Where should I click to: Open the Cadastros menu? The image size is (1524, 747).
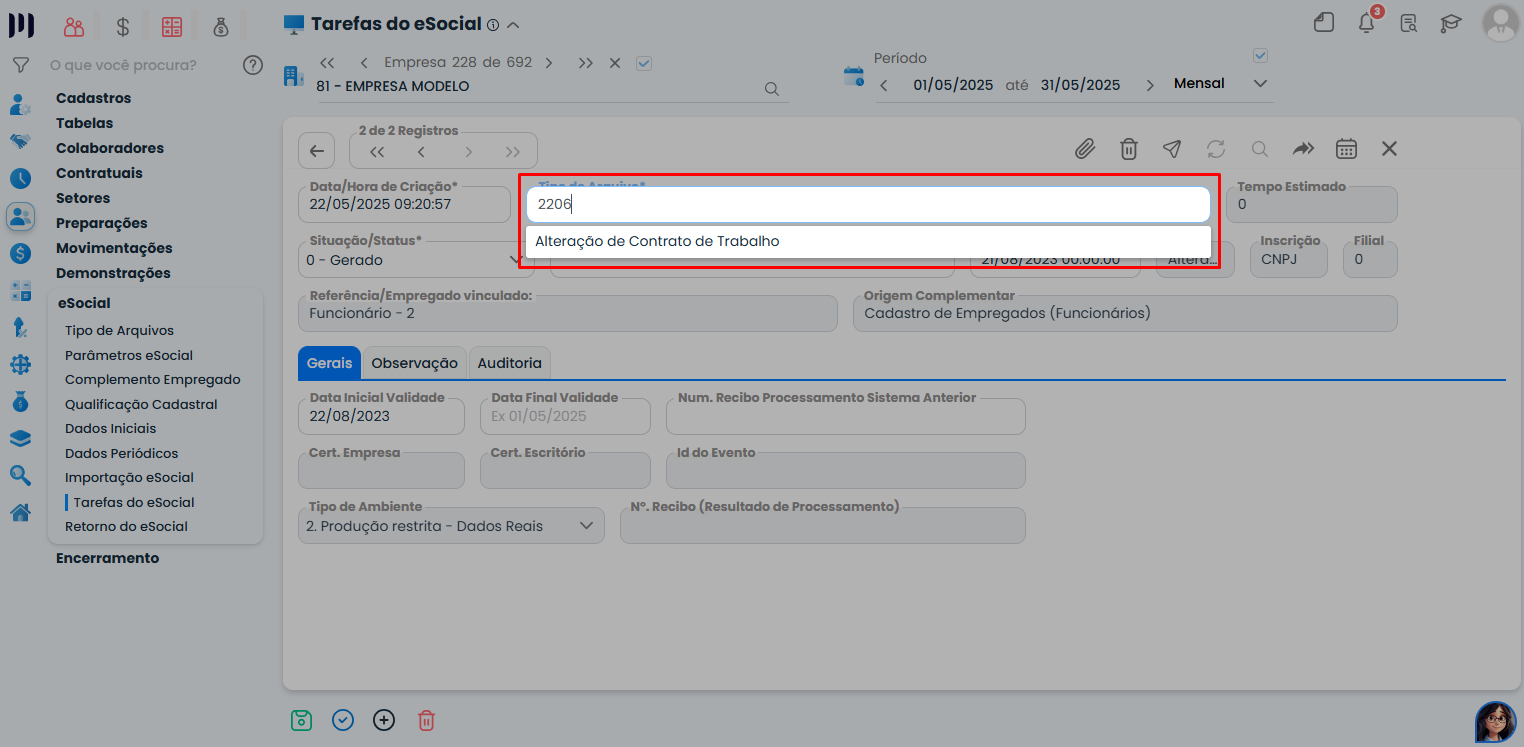(x=93, y=98)
